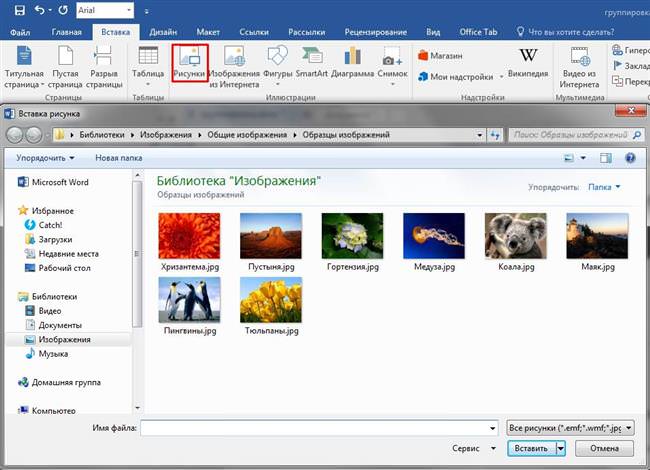Viewport: 650px width, 470px height.
Task: Insert a blank page (Пустая страница)
Action: [x=65, y=68]
